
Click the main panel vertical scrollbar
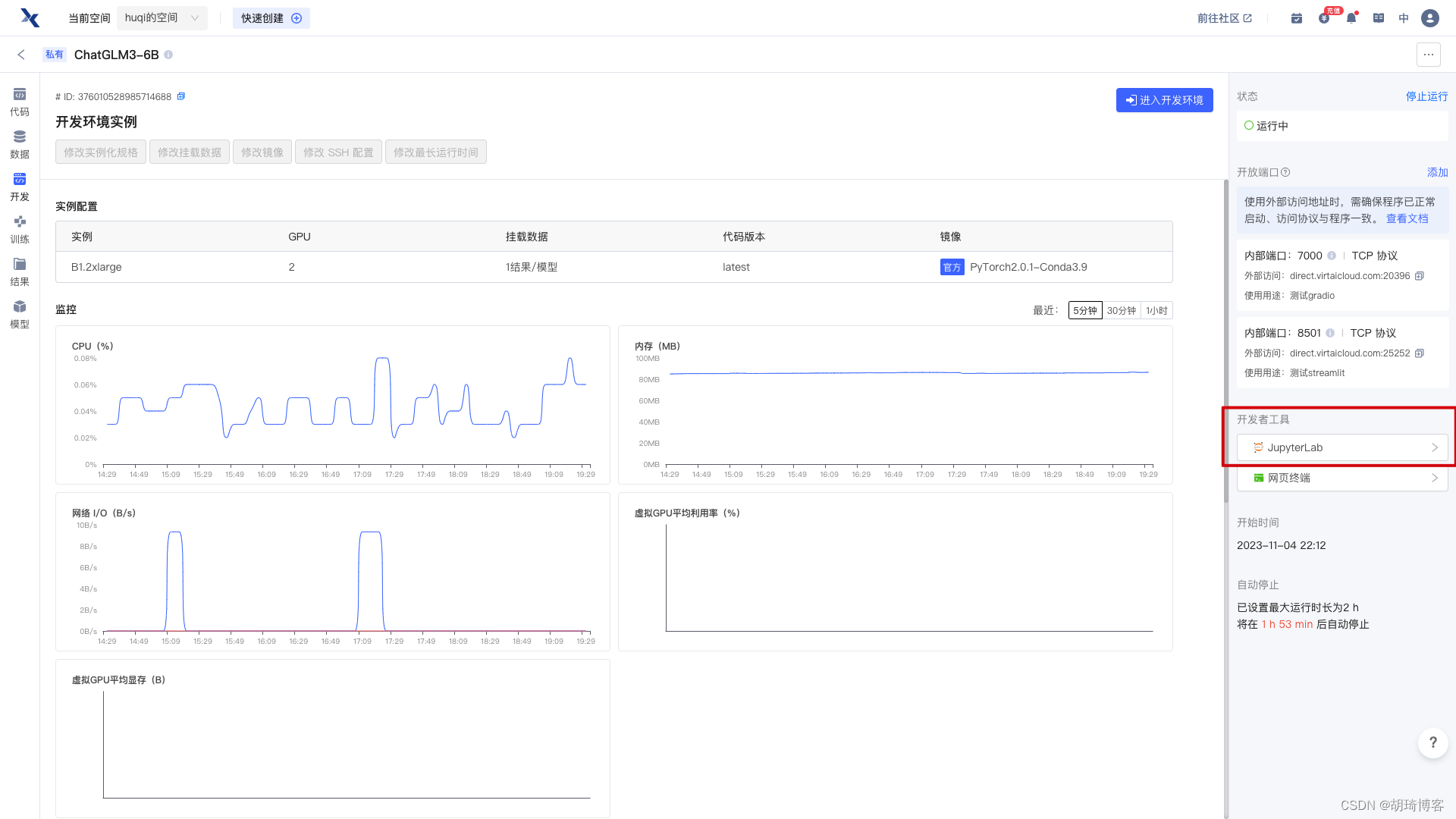pyautogui.click(x=1225, y=341)
